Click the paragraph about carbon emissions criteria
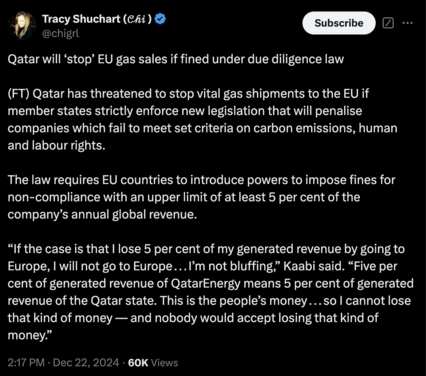426x376 pixels. coord(202,120)
